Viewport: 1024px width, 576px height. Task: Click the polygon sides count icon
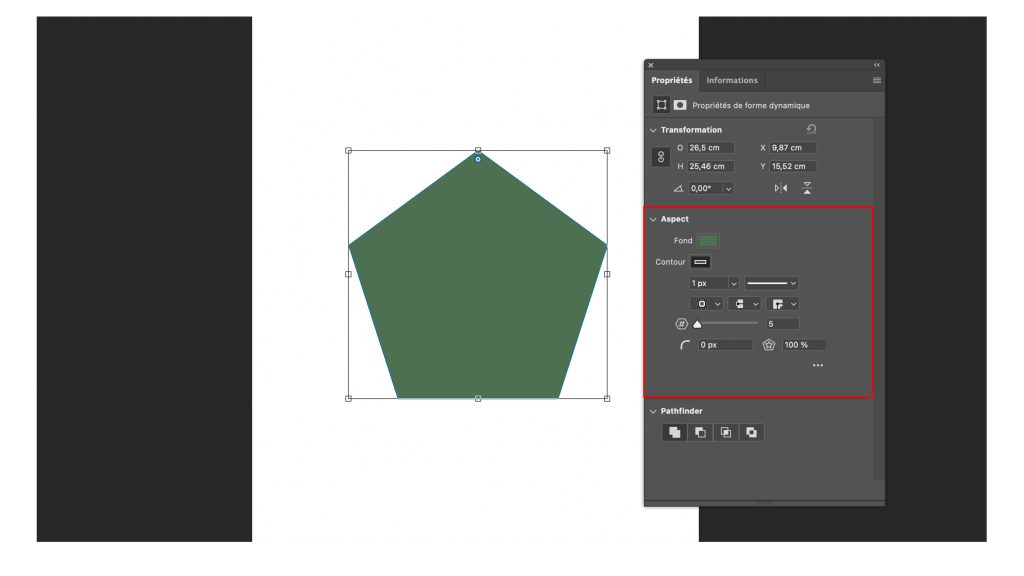click(x=681, y=324)
